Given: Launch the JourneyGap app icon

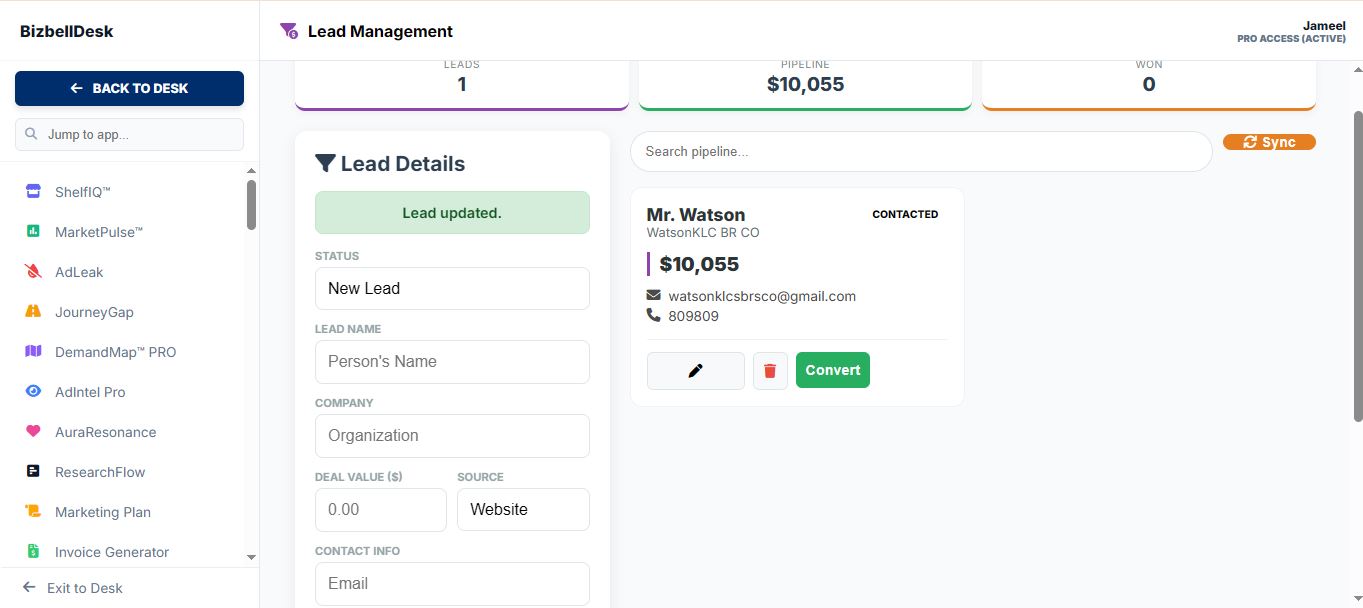Looking at the screenshot, I should pyautogui.click(x=33, y=311).
